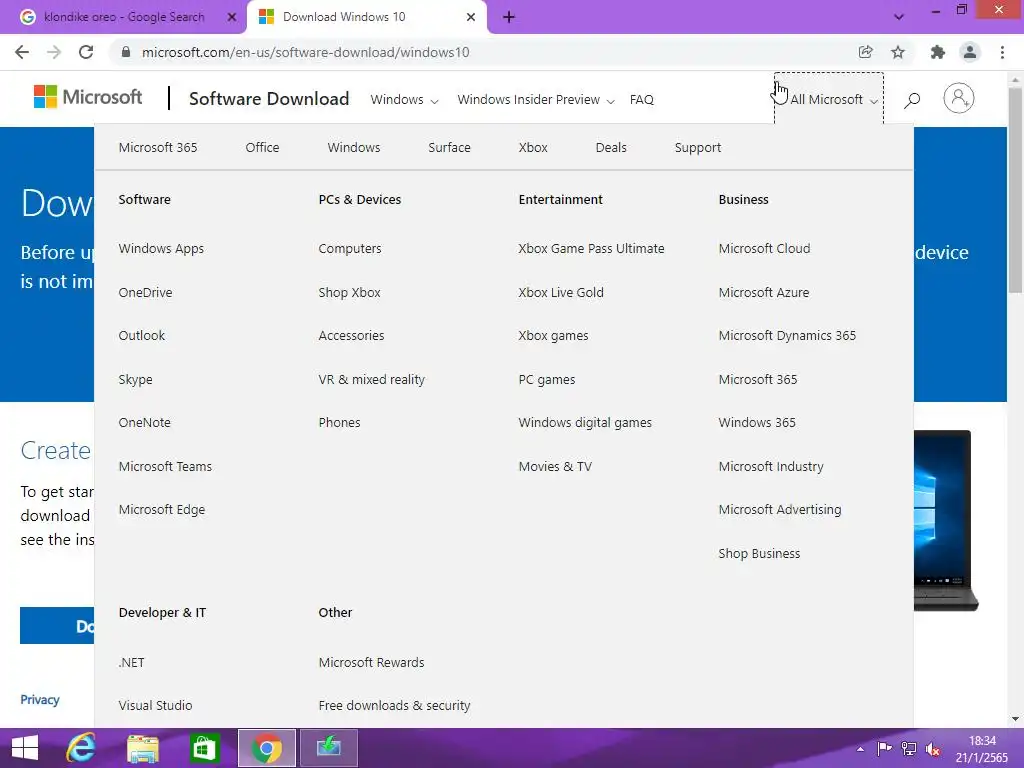
Task: Select Windows in the All Microsoft top row
Action: (354, 148)
